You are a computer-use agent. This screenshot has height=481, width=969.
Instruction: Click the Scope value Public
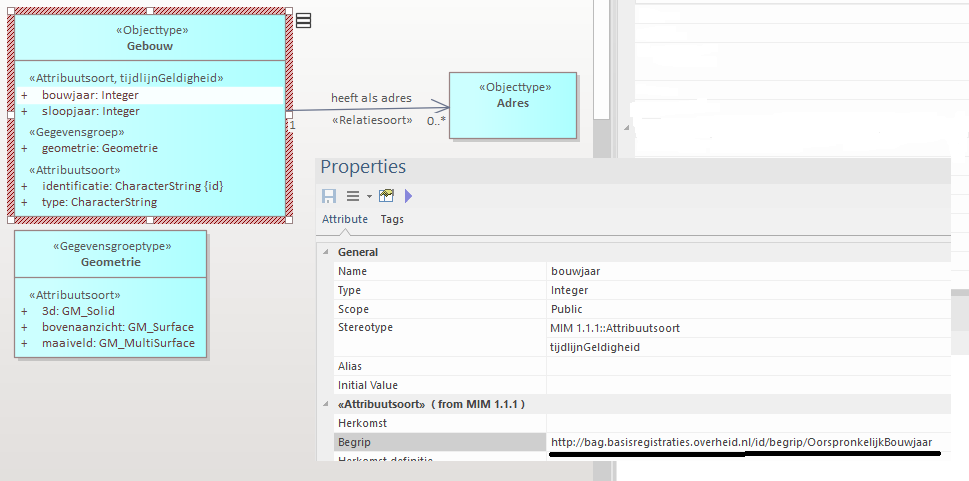pyautogui.click(x=566, y=309)
